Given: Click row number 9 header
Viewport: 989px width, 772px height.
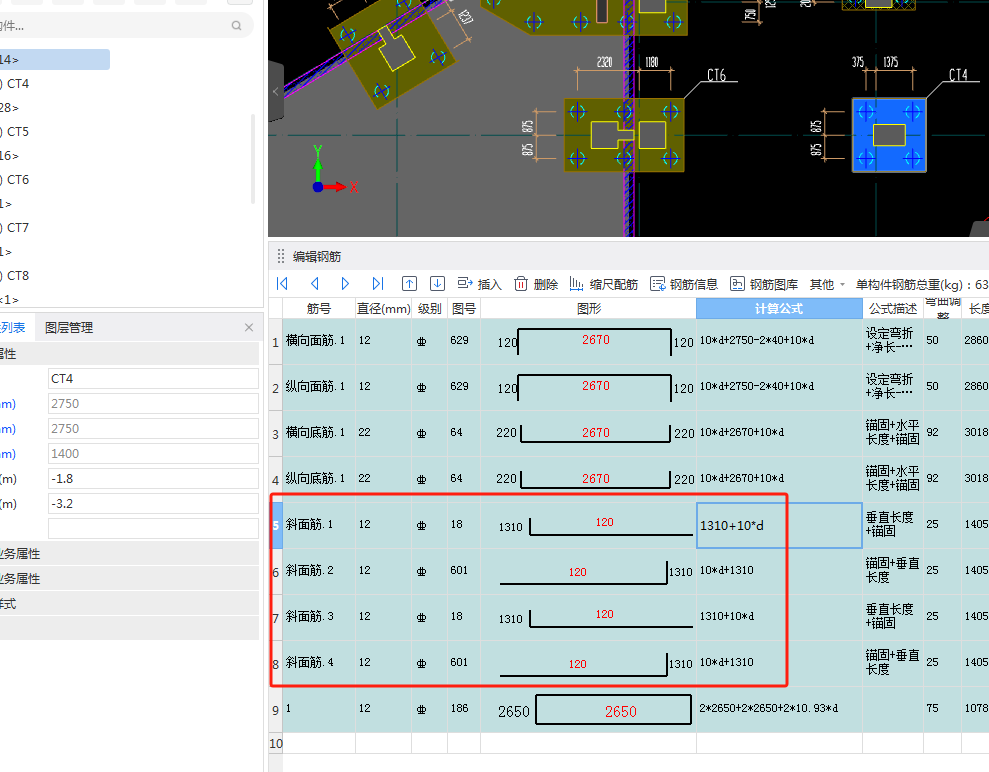Looking at the screenshot, I should click(276, 710).
